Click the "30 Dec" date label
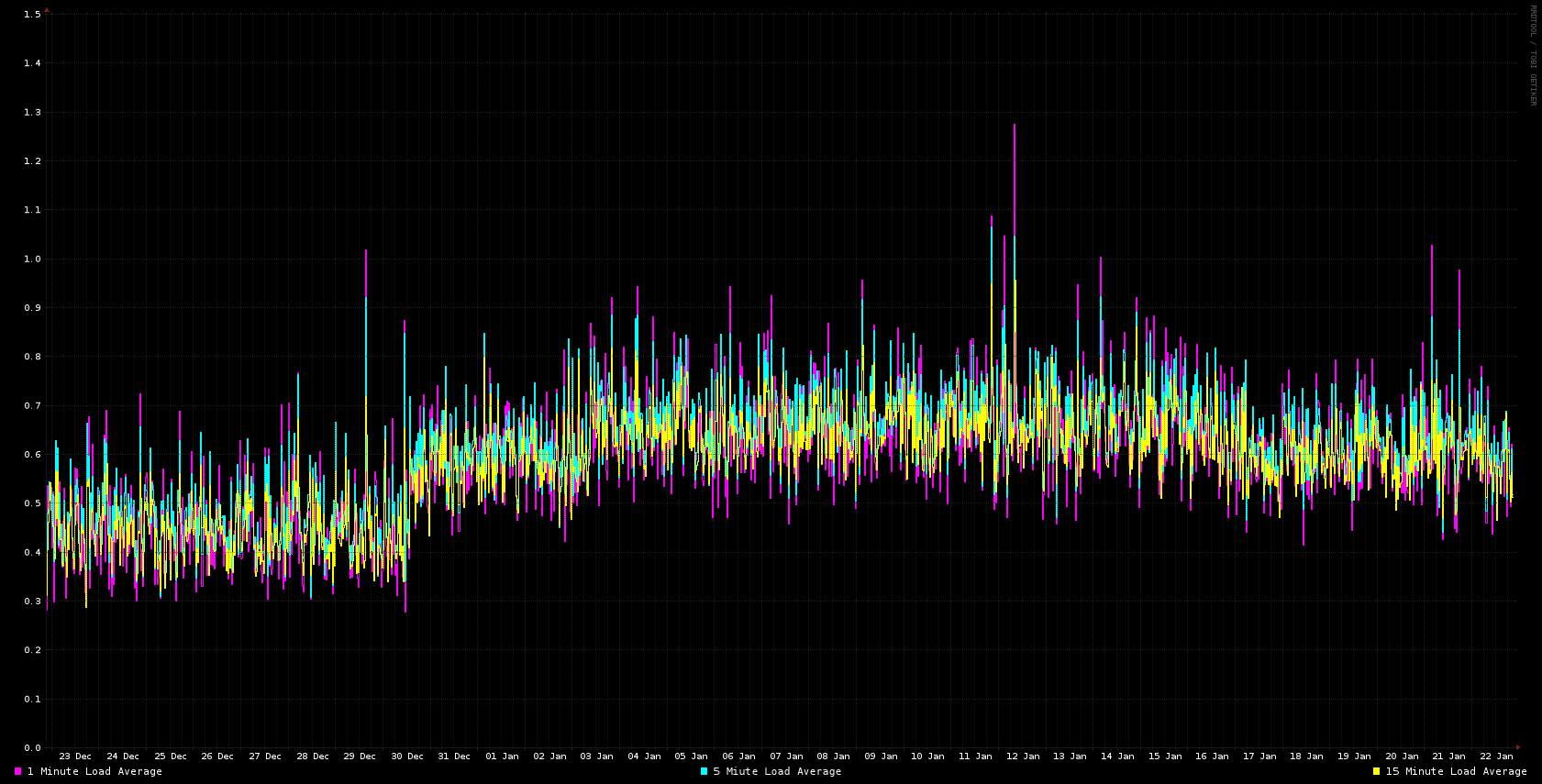Image resolution: width=1542 pixels, height=784 pixels. click(x=407, y=756)
